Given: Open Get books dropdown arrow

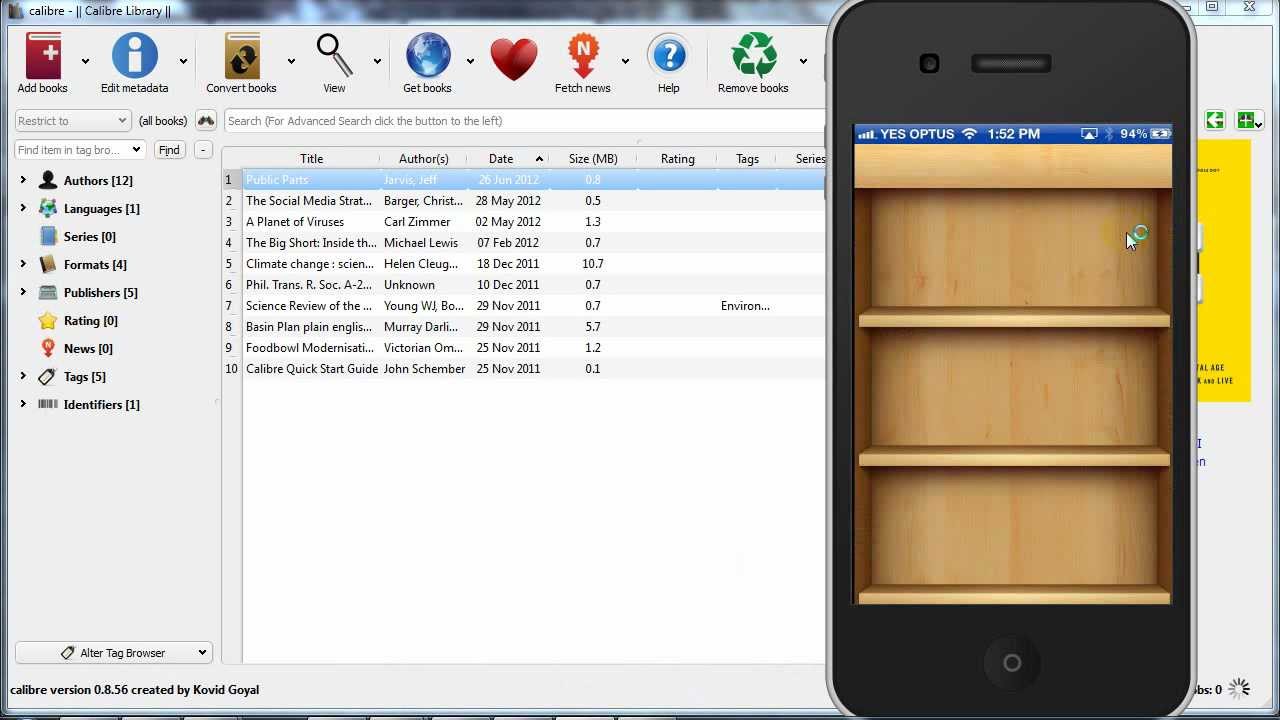Looking at the screenshot, I should tap(470, 61).
